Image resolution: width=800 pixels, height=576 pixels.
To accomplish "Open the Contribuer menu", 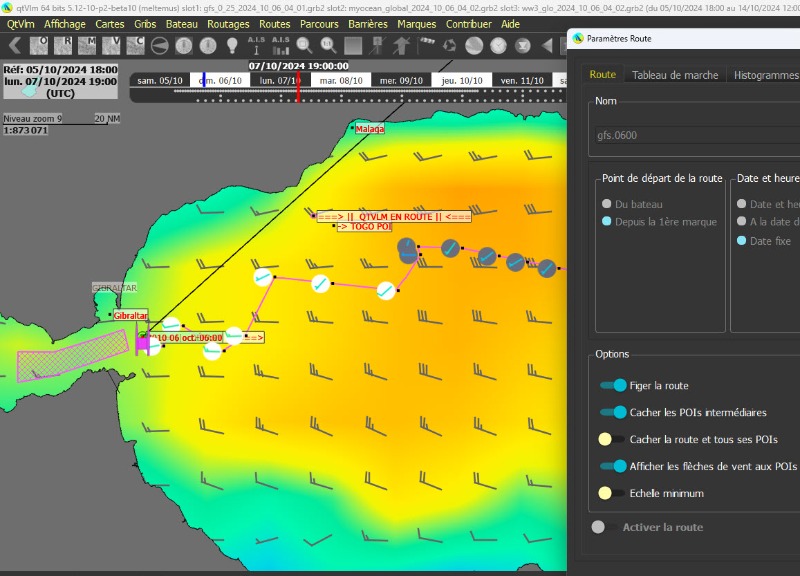I will coord(469,24).
